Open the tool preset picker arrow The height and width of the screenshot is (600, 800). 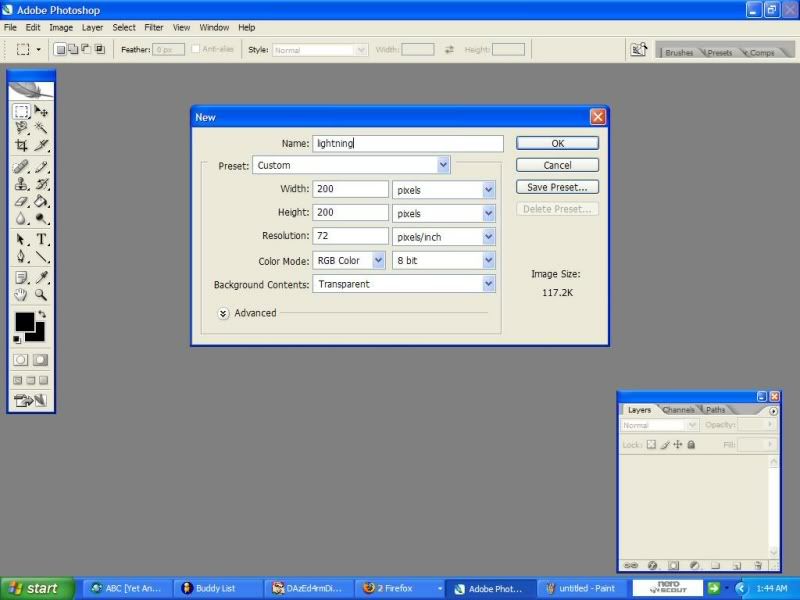pos(38,49)
